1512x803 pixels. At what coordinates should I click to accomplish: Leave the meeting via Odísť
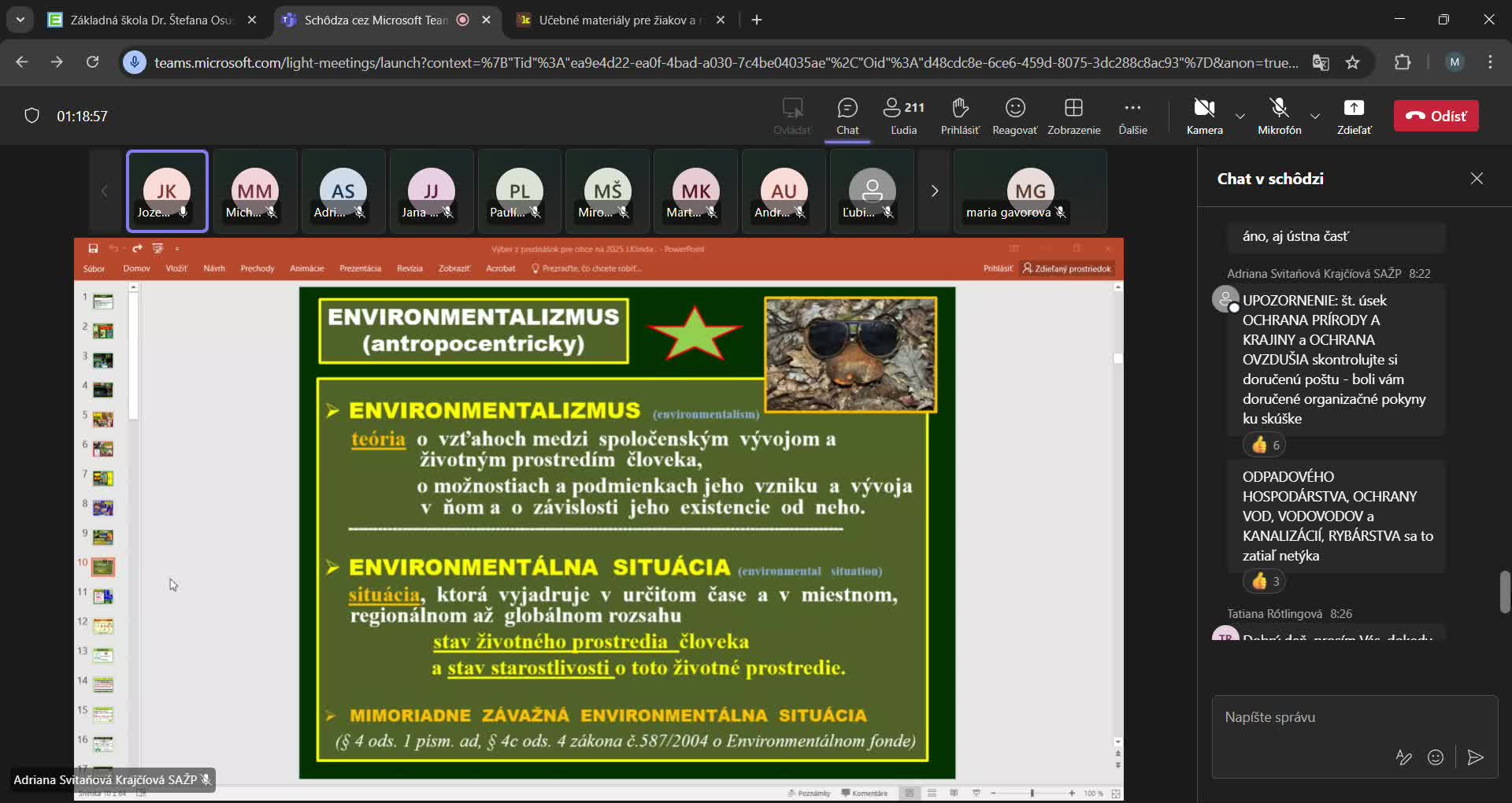1436,116
